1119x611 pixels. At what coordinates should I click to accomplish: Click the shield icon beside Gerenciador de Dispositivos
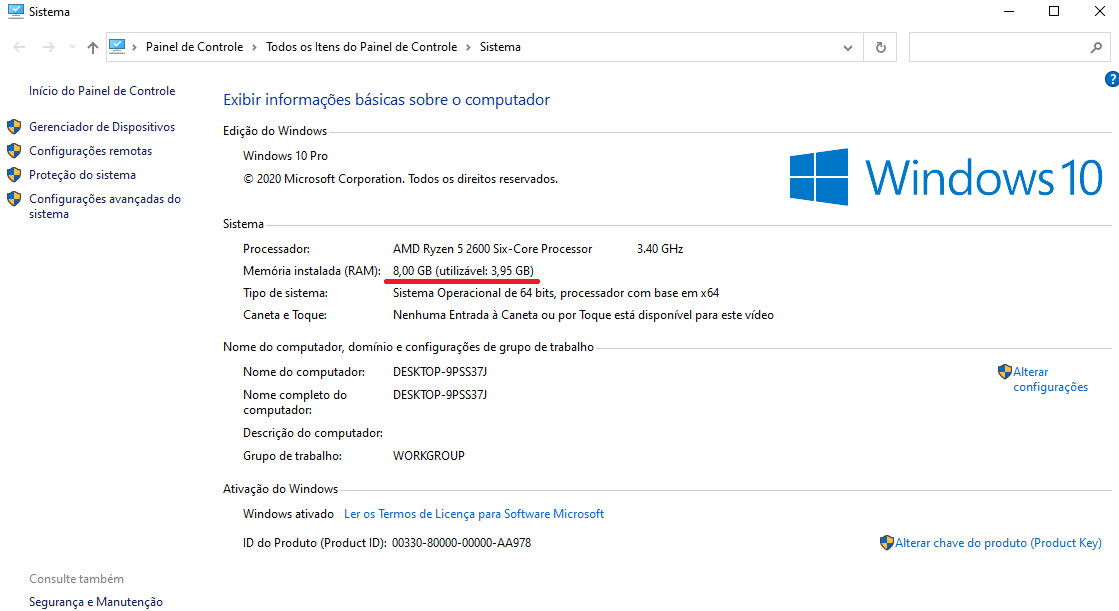(x=14, y=127)
